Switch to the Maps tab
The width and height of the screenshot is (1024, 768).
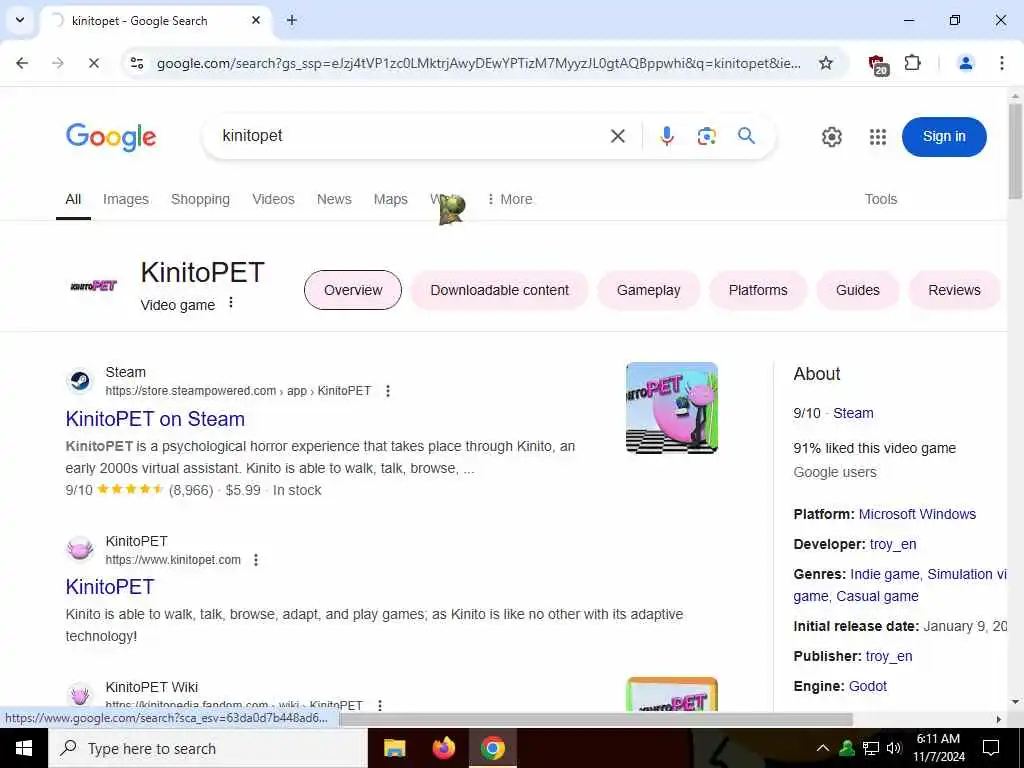(391, 199)
